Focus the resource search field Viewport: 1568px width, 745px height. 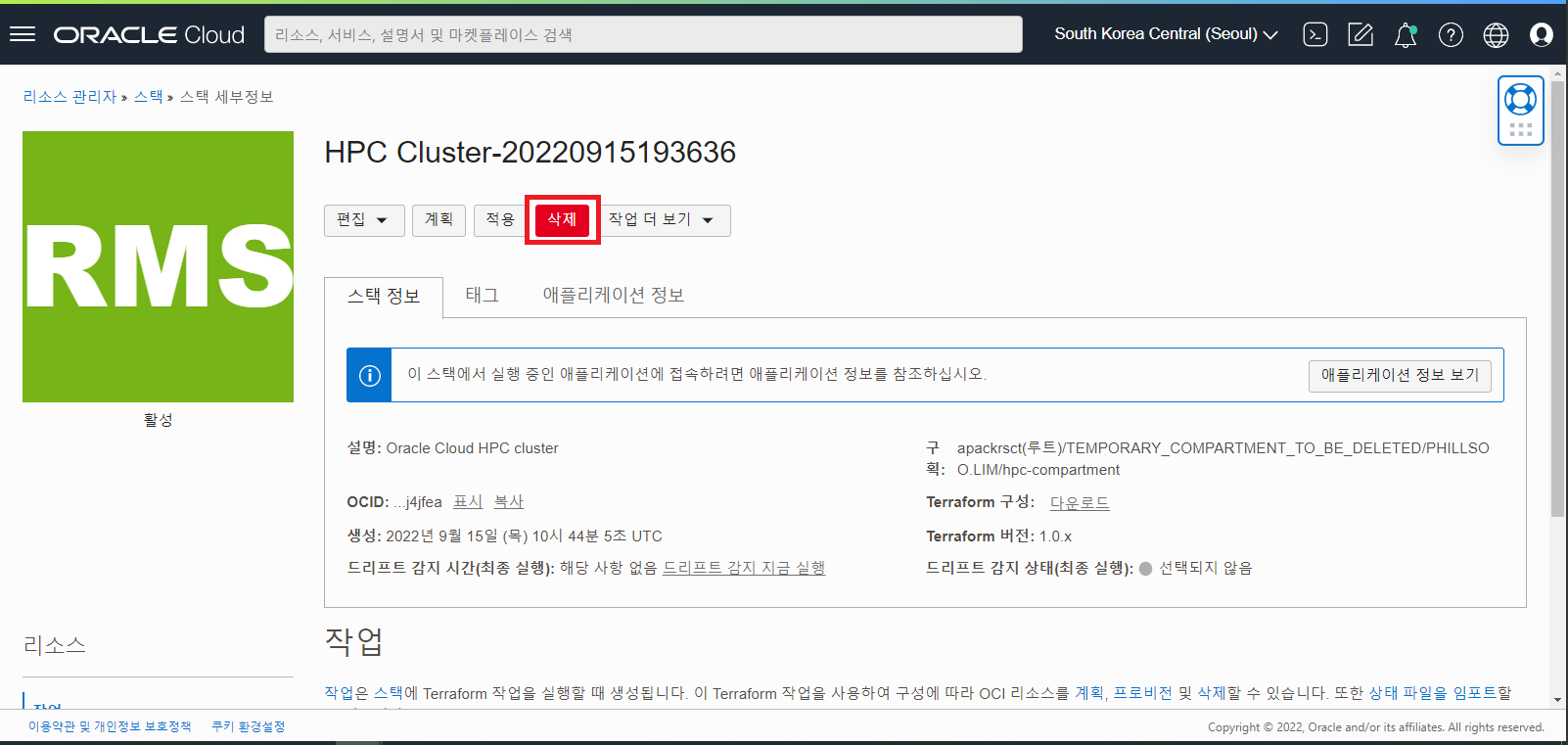pyautogui.click(x=643, y=34)
